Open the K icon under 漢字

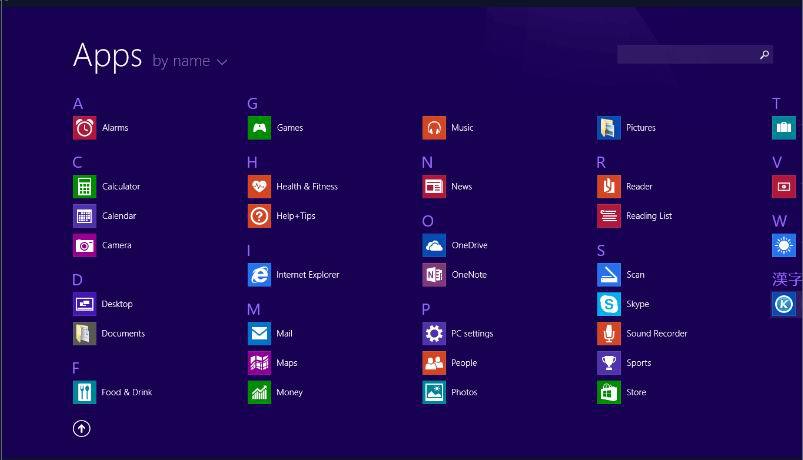point(784,304)
